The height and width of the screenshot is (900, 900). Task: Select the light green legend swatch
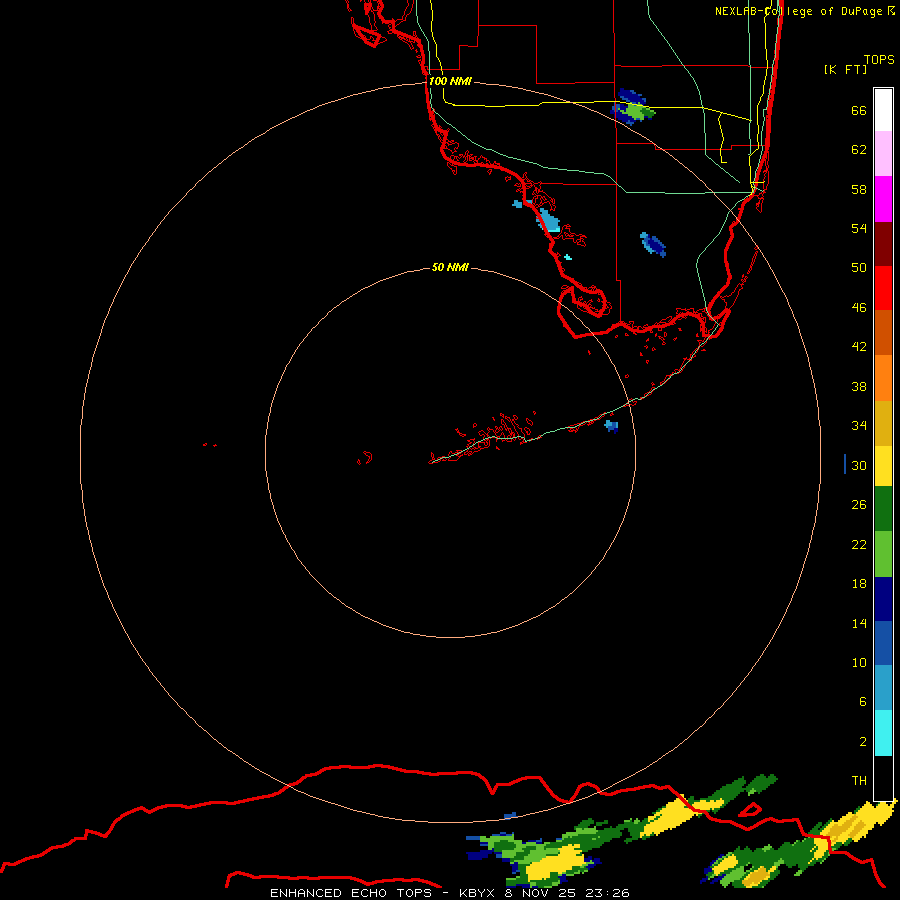(883, 554)
